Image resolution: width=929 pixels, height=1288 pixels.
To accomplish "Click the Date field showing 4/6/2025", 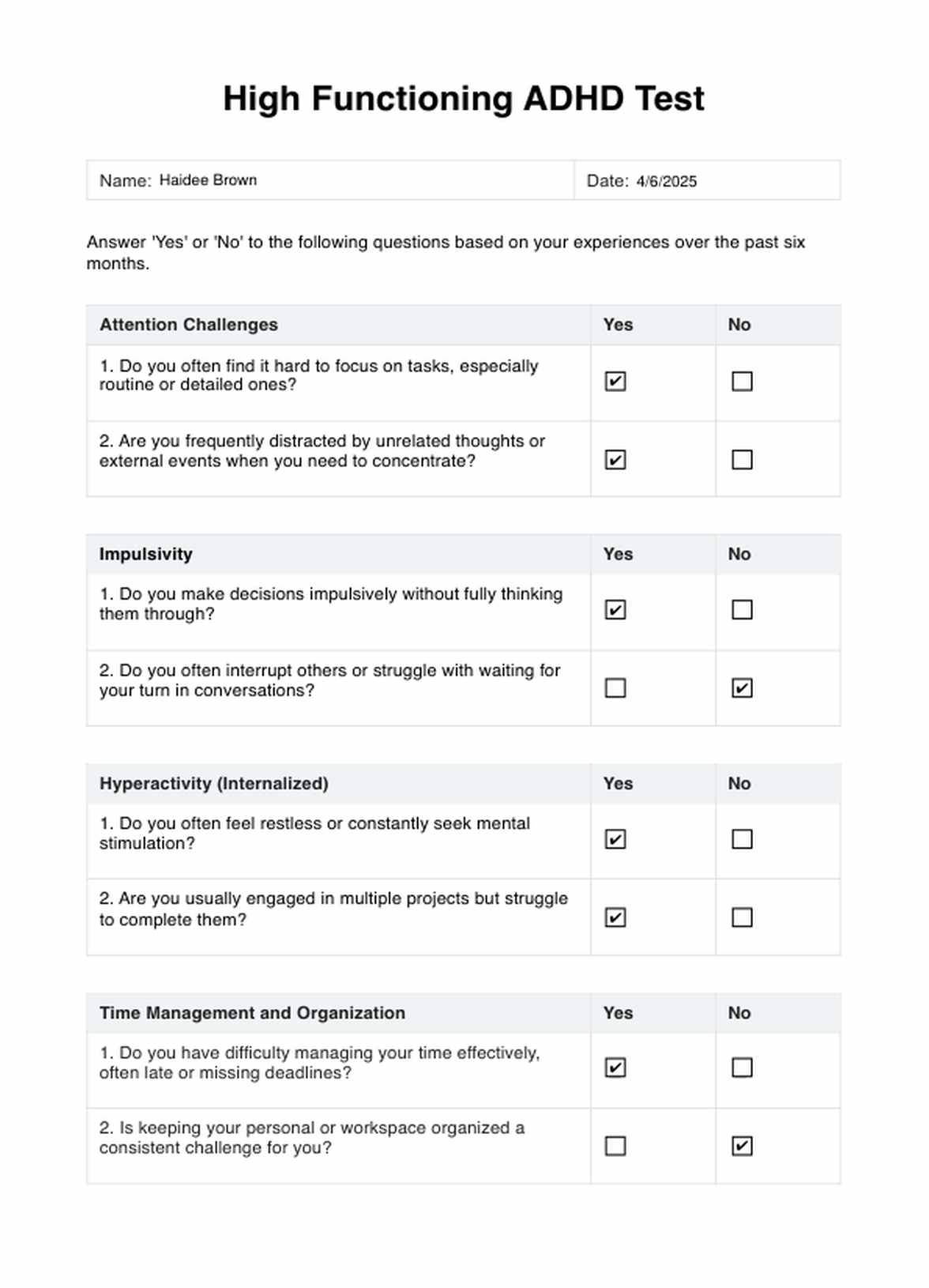I will 666,181.
